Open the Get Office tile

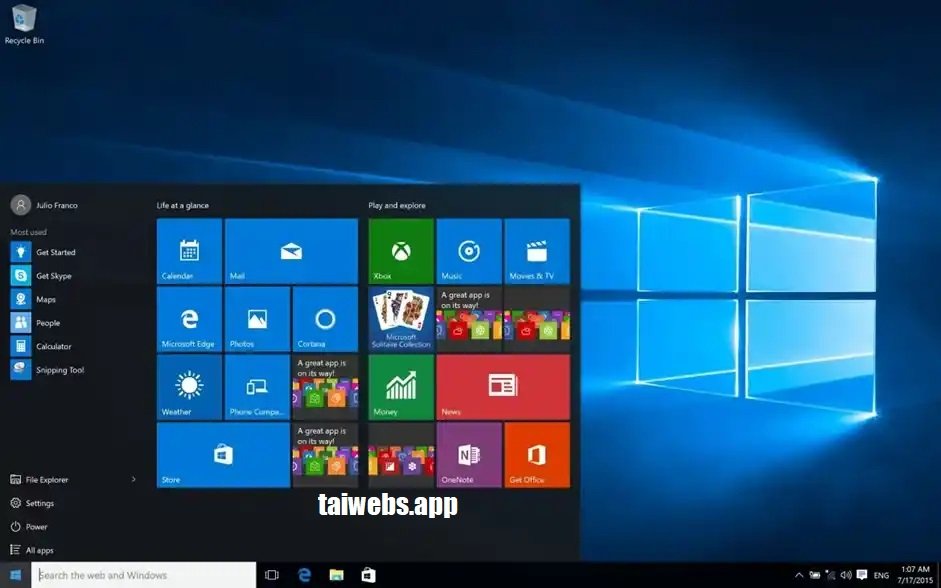(537, 455)
